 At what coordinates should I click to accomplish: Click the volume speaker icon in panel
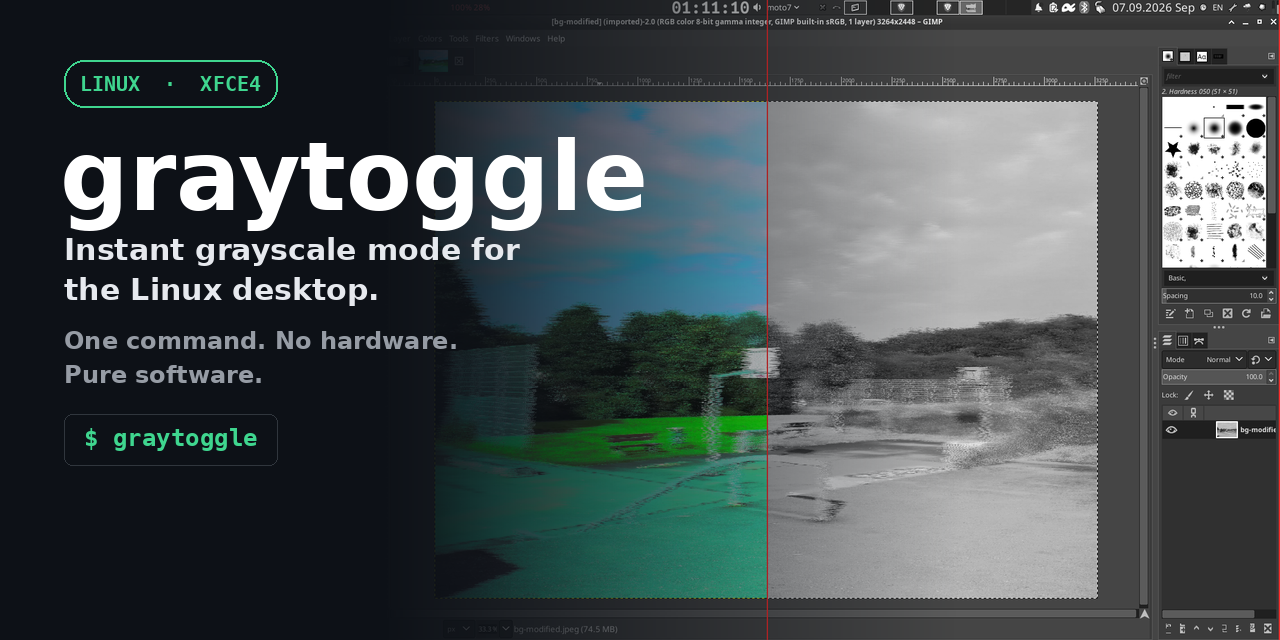[x=757, y=7]
